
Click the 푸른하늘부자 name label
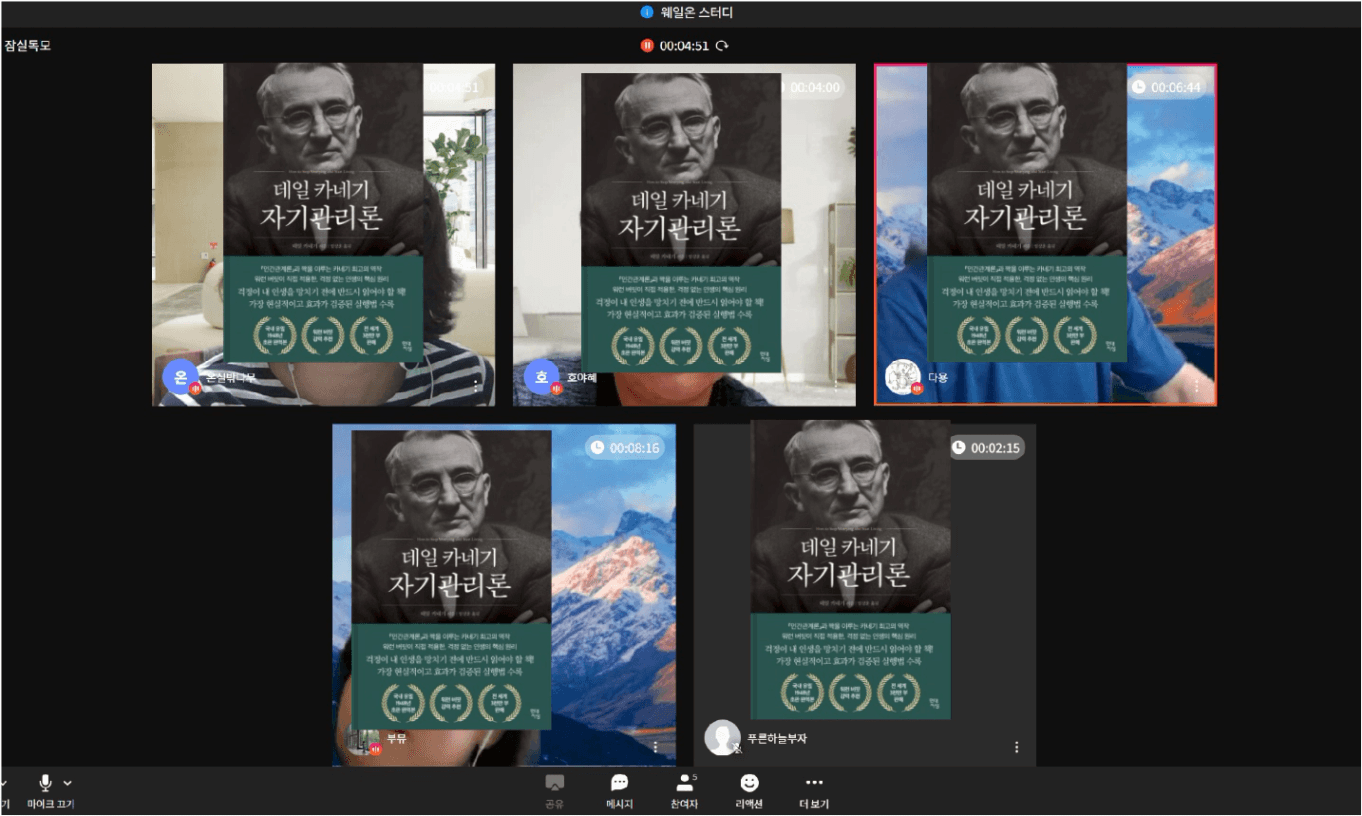coord(777,739)
